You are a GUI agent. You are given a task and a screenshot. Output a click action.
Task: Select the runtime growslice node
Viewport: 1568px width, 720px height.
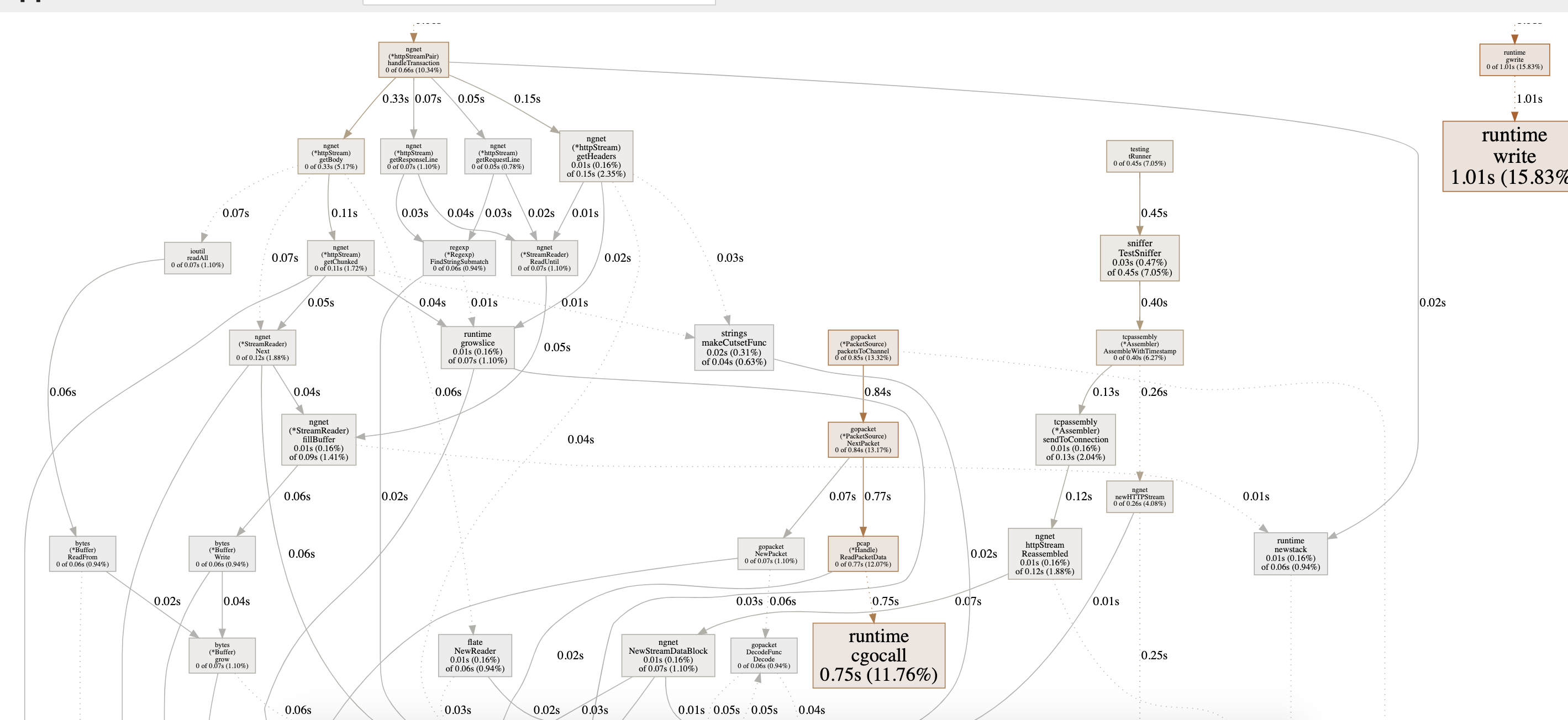(x=478, y=347)
